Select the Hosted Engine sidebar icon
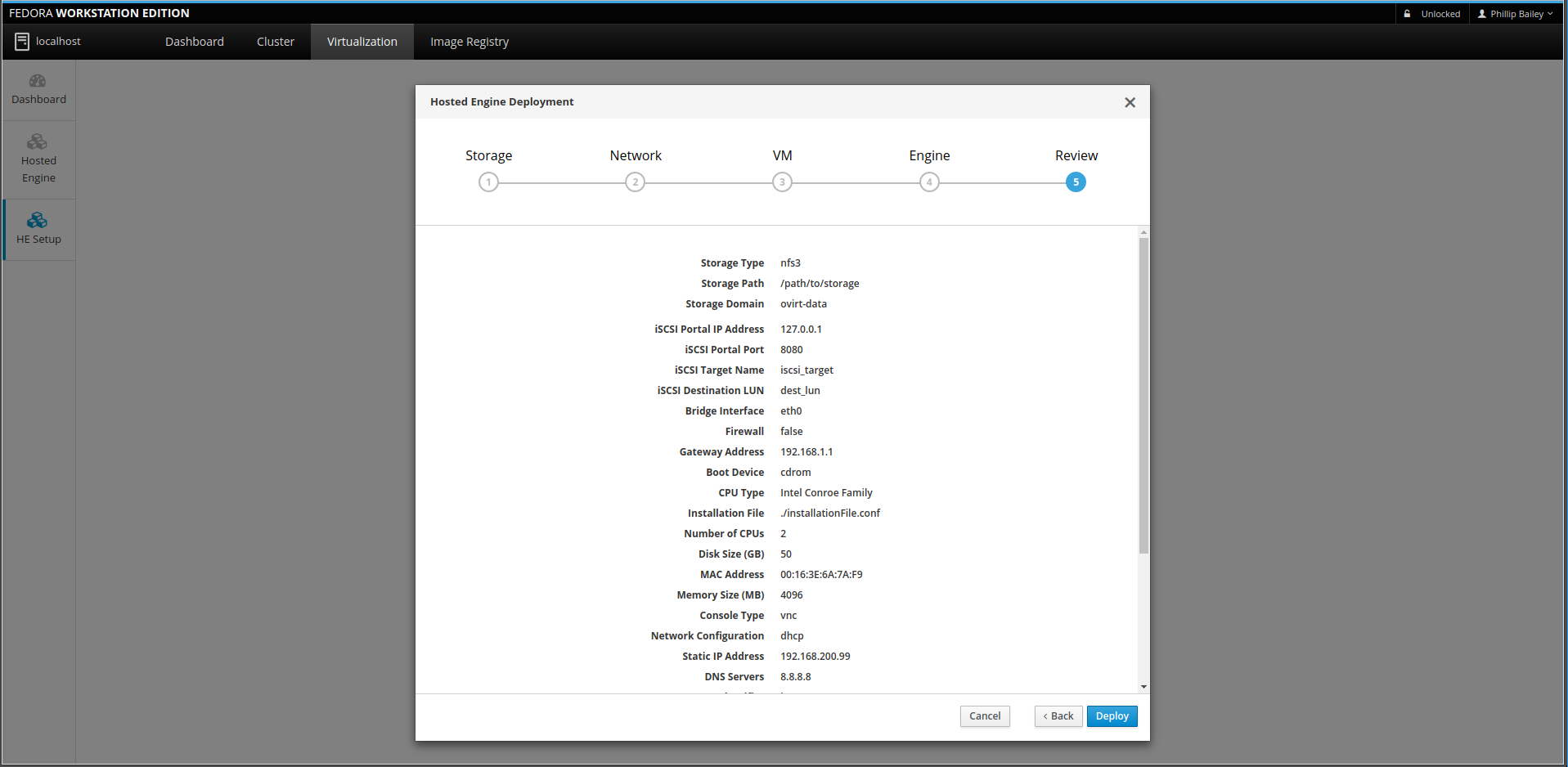Image resolution: width=1568 pixels, height=767 pixels. [x=38, y=142]
